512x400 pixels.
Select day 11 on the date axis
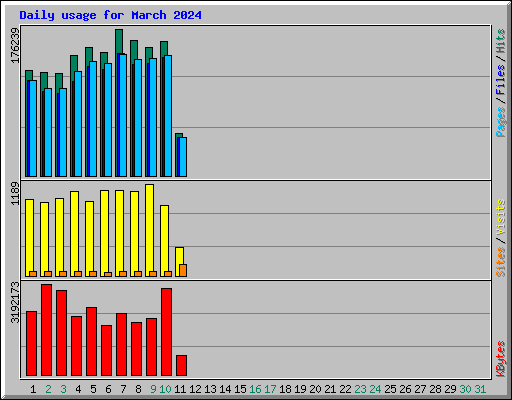pyautogui.click(x=180, y=389)
